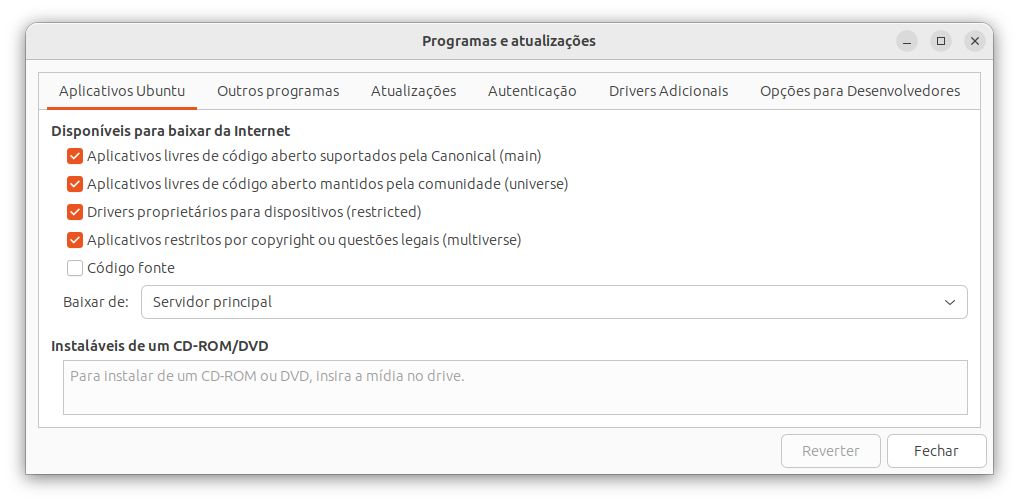Image resolution: width=1019 pixels, height=503 pixels.
Task: Enable the Código fonte checkbox
Action: 75,268
